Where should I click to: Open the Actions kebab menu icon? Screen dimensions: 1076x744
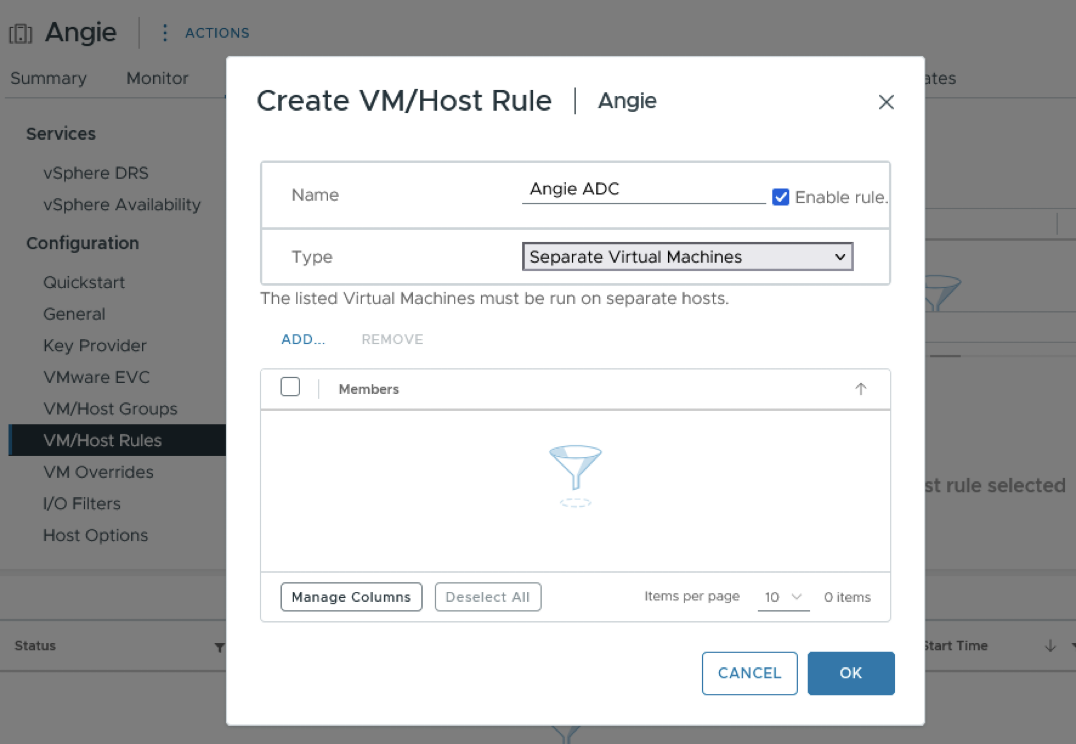coord(165,33)
